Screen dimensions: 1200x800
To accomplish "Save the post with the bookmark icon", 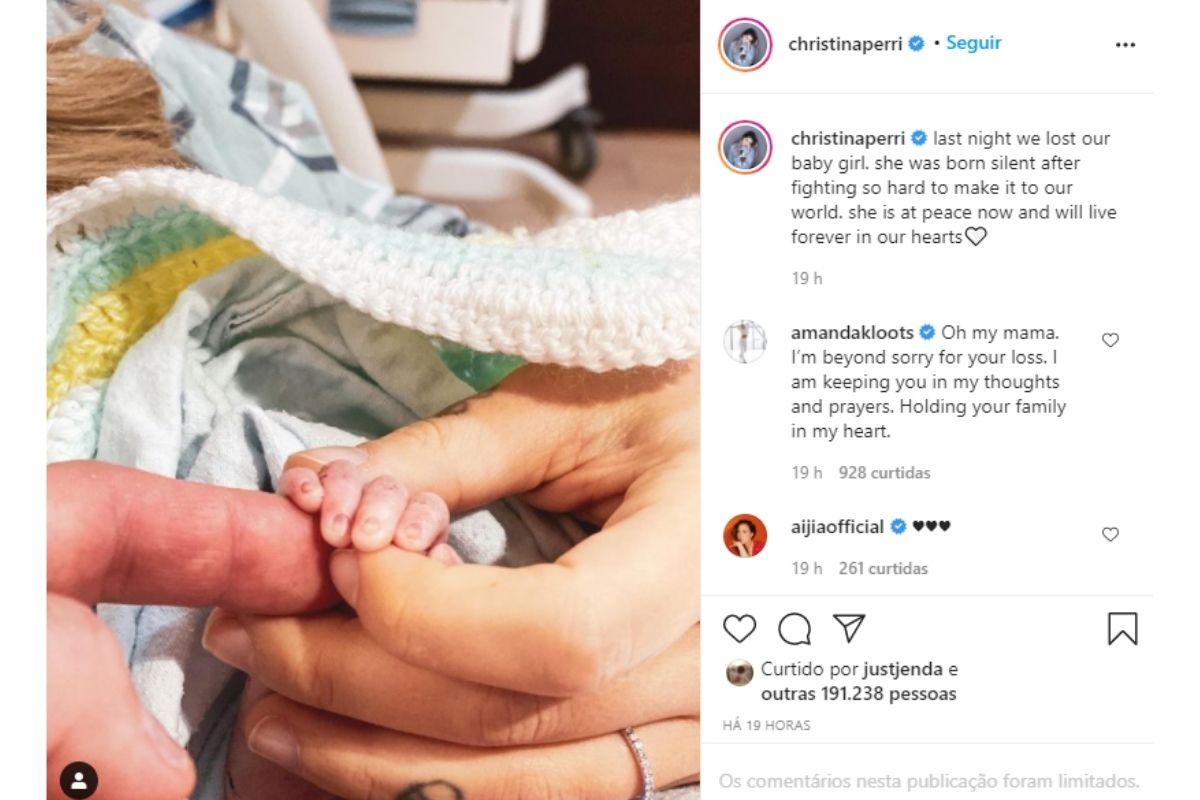I will 1122,629.
